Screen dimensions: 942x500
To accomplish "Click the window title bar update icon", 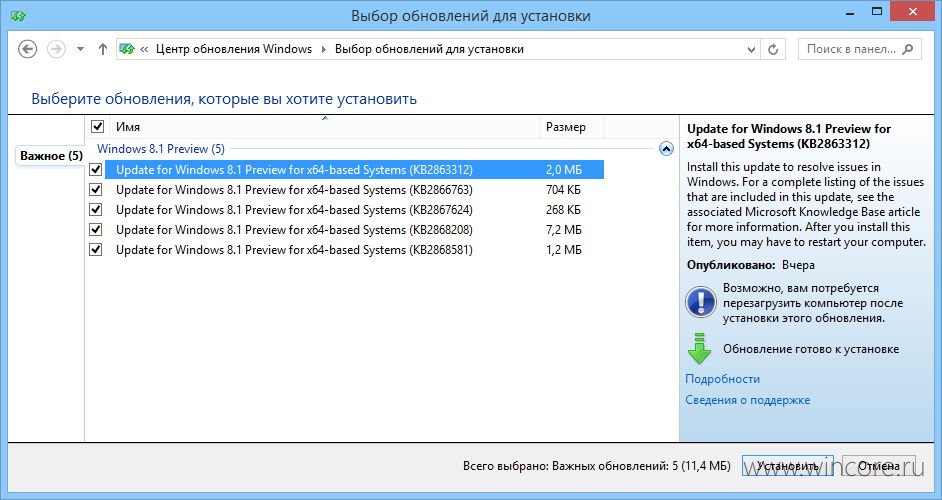I will (x=18, y=16).
